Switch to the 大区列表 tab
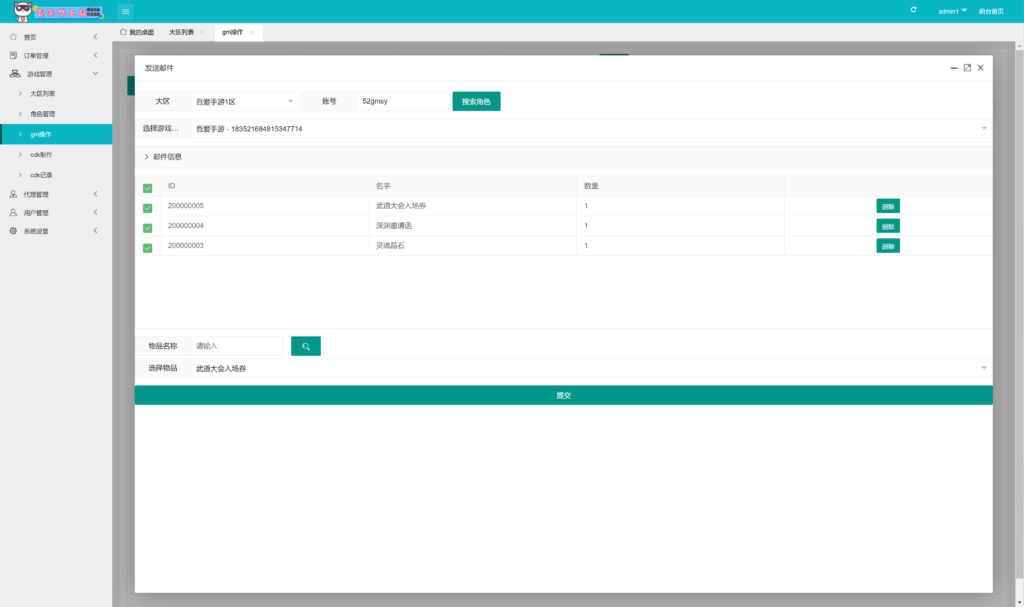 pyautogui.click(x=181, y=32)
